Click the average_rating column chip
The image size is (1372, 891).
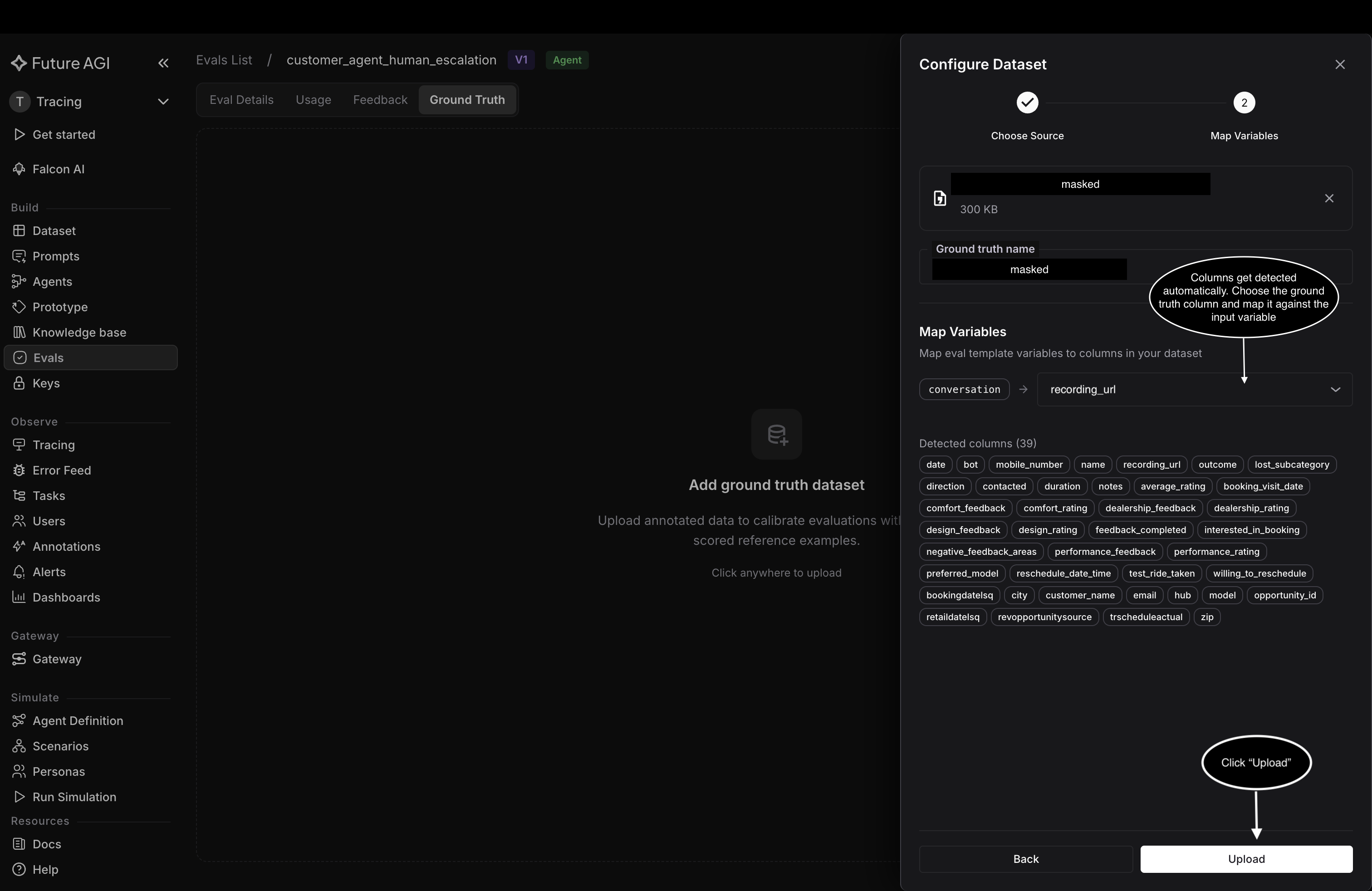(1172, 486)
